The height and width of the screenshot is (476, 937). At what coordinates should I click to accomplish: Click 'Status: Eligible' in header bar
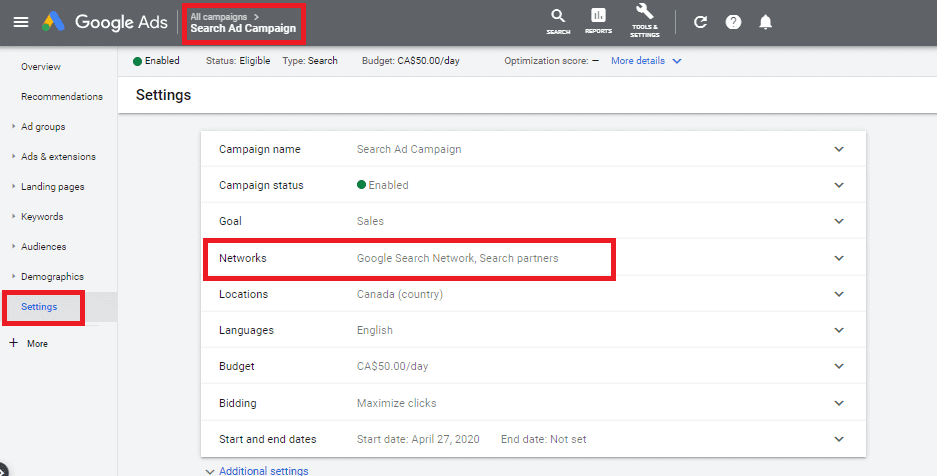(x=238, y=60)
